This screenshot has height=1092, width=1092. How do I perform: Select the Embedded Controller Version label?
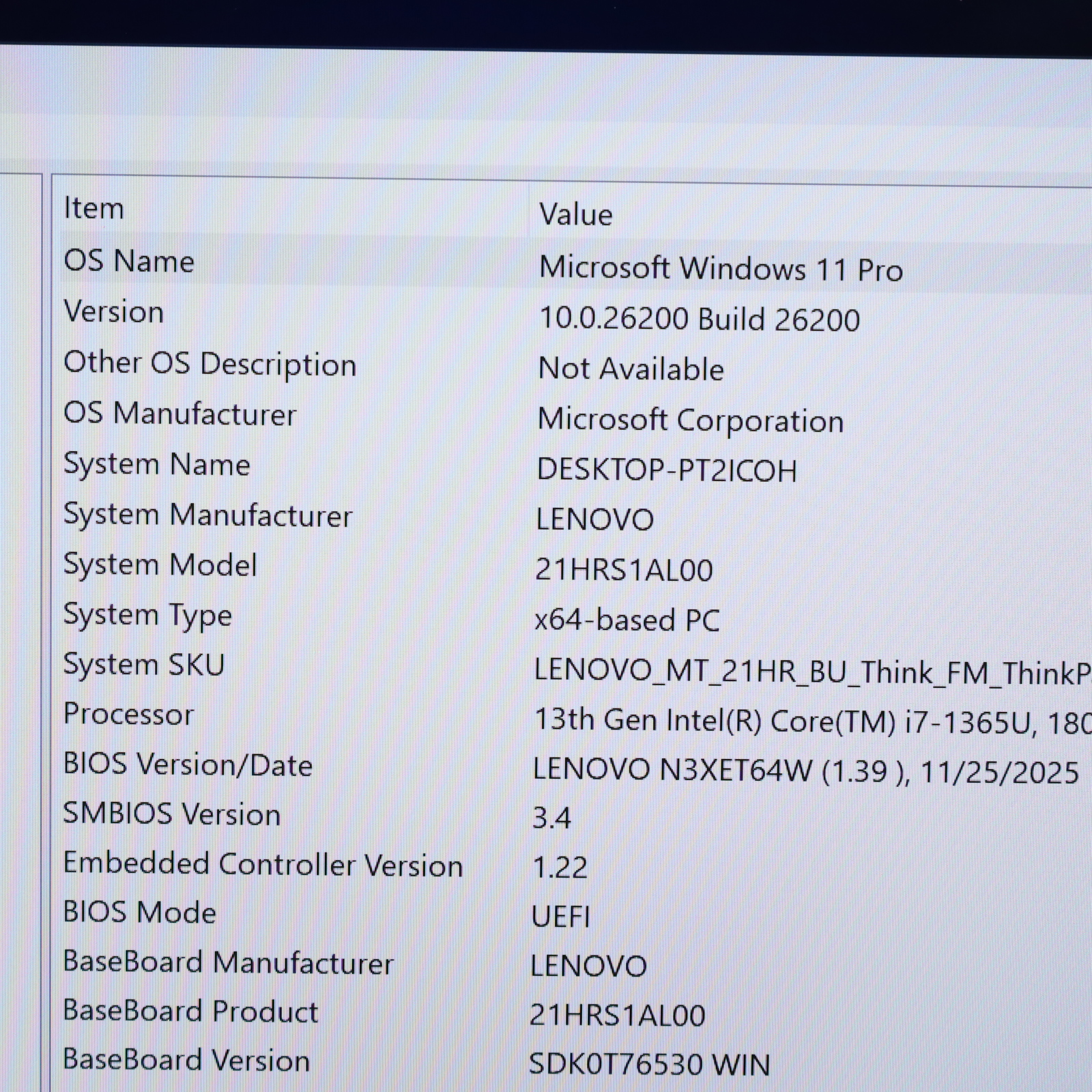[263, 864]
